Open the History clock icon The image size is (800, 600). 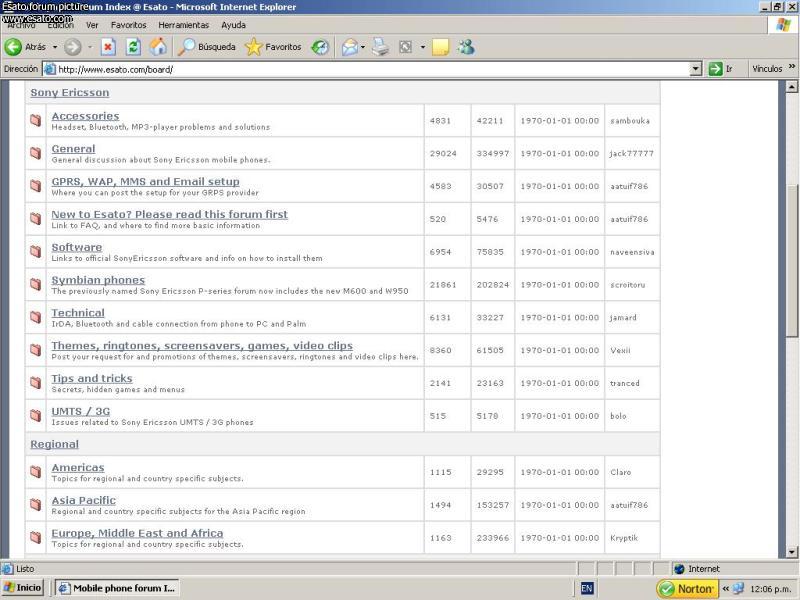tap(320, 47)
